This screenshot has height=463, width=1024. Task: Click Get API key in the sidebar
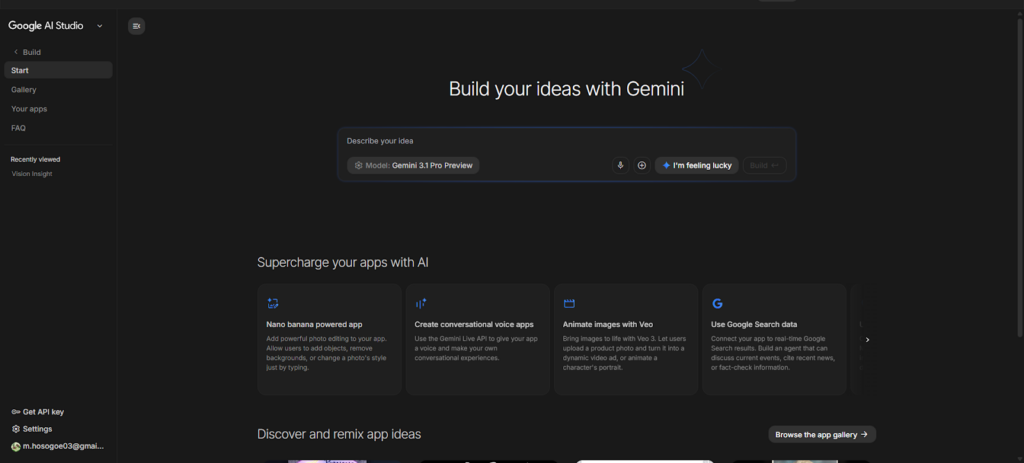point(38,412)
